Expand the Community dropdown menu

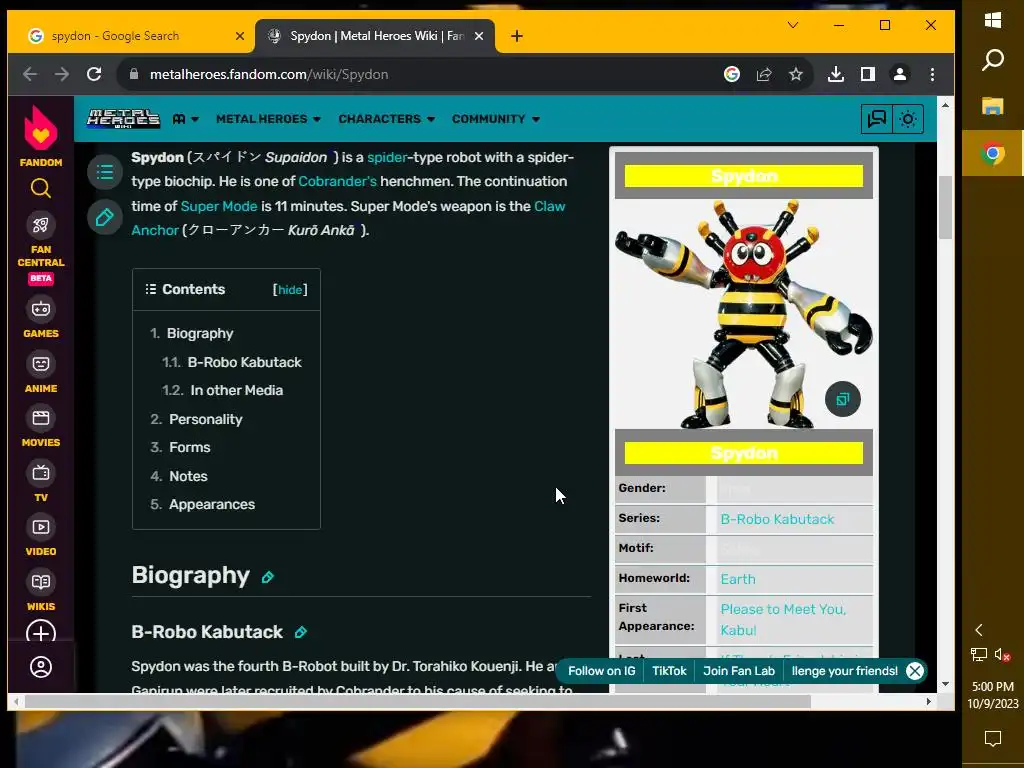(x=496, y=119)
